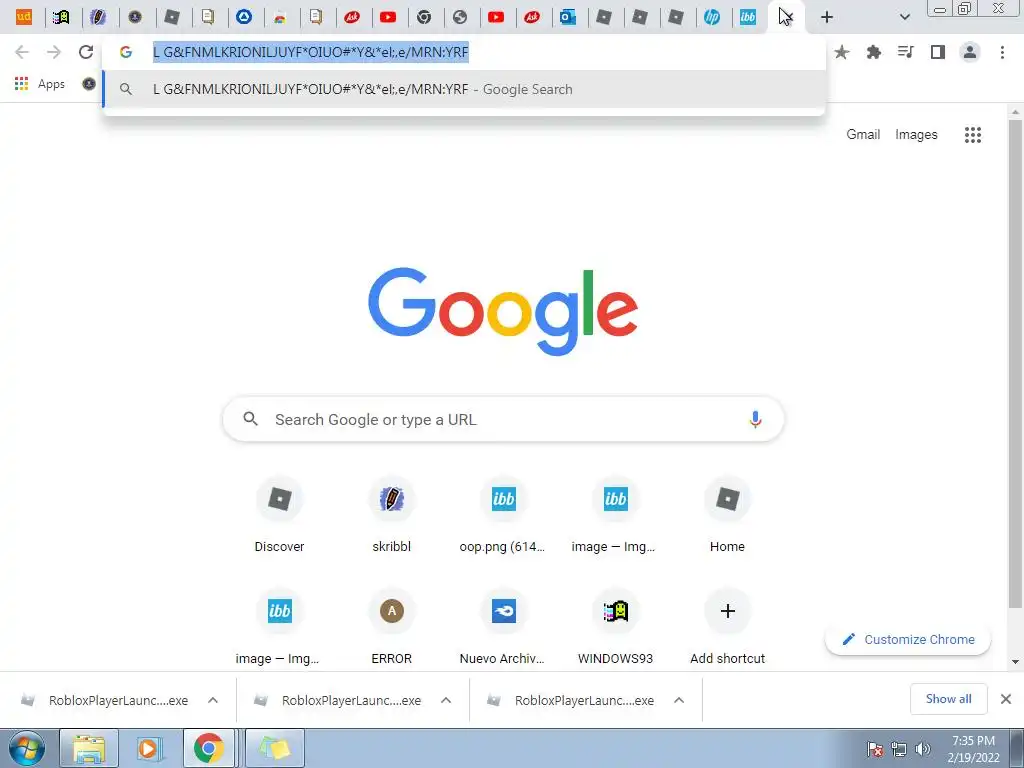Switch to the Windows93 tab
Viewport: 1024px width, 768px height.
(61, 17)
